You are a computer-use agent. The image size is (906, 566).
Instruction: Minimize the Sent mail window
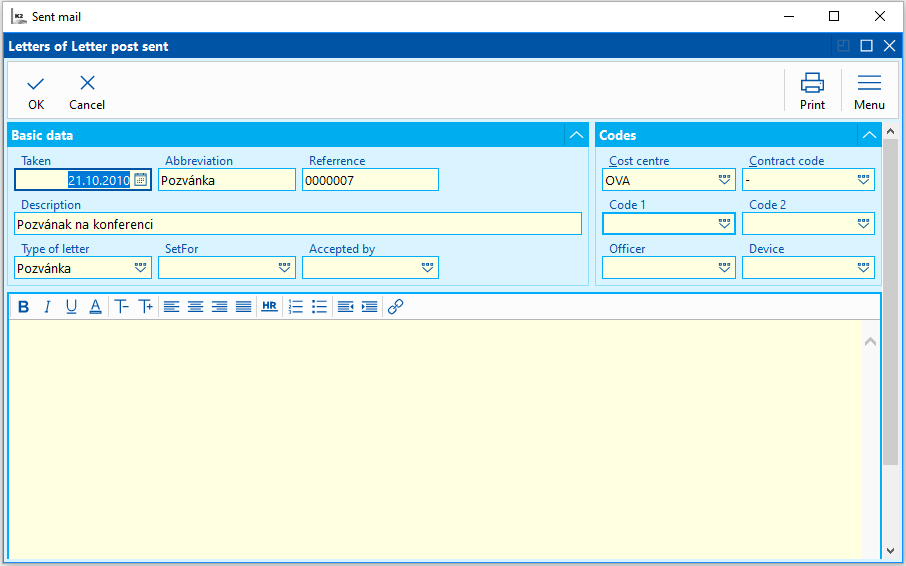pos(789,16)
